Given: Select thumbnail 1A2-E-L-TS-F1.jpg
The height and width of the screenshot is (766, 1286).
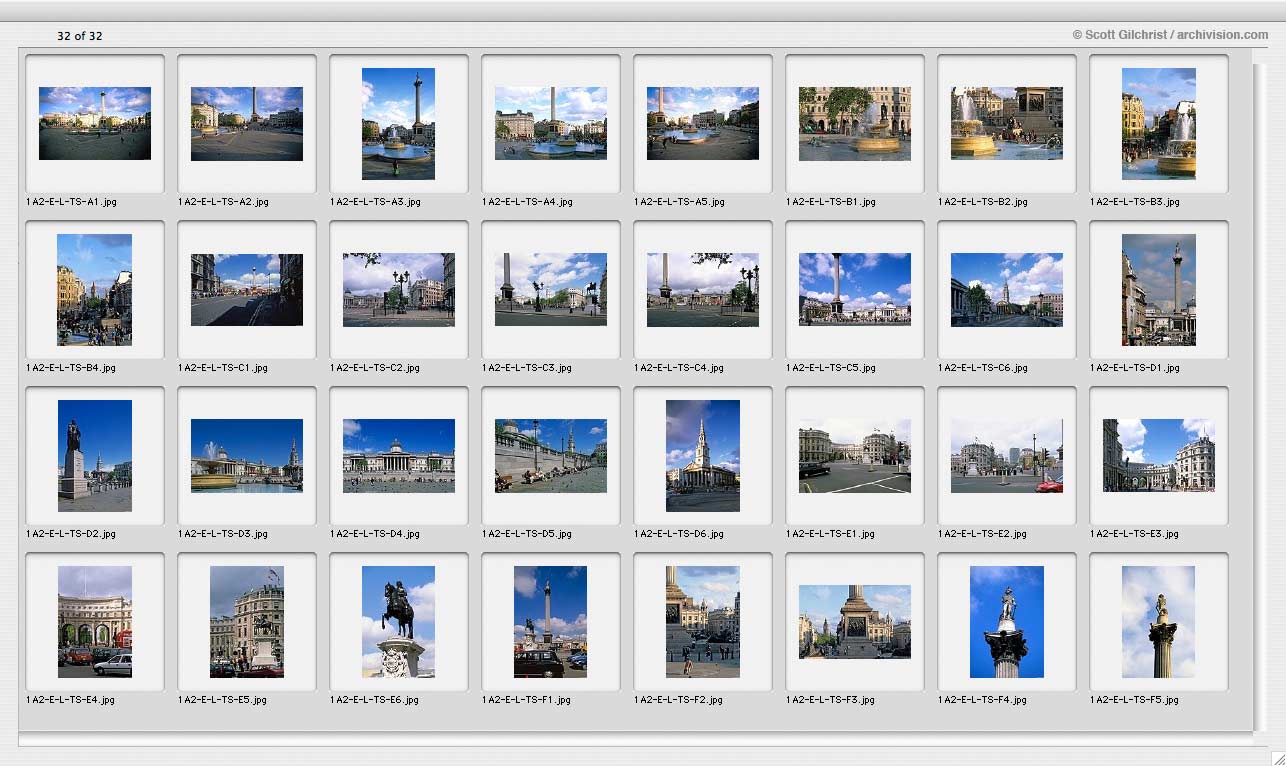Looking at the screenshot, I should tap(551, 622).
